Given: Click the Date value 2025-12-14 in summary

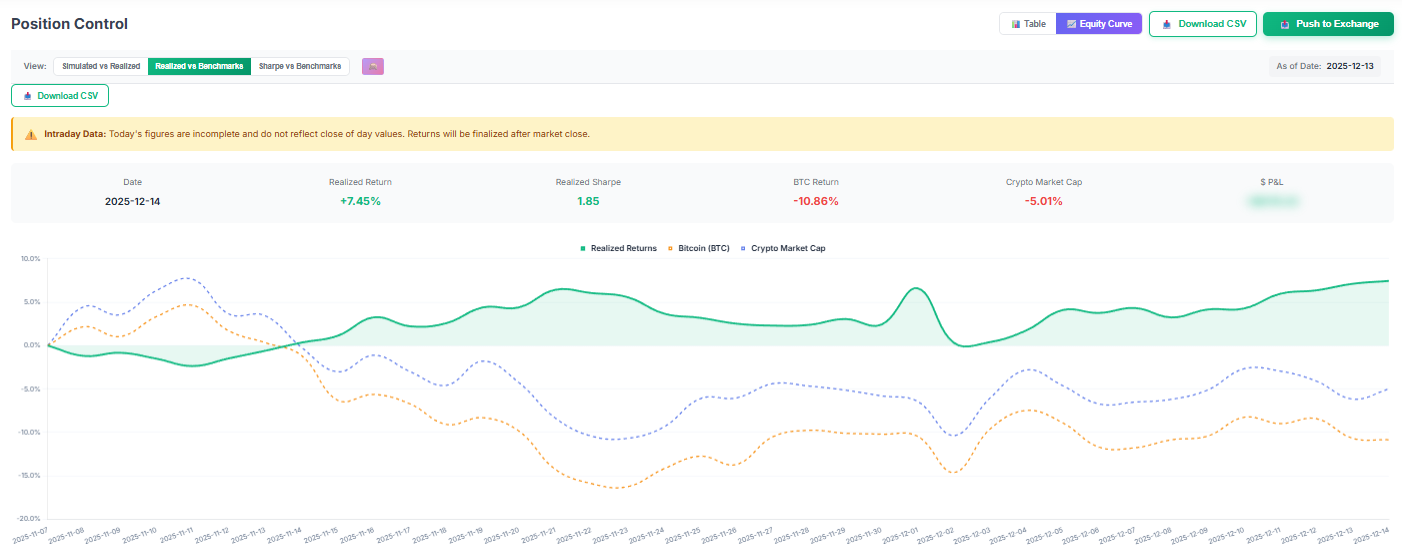Looking at the screenshot, I should [133, 201].
